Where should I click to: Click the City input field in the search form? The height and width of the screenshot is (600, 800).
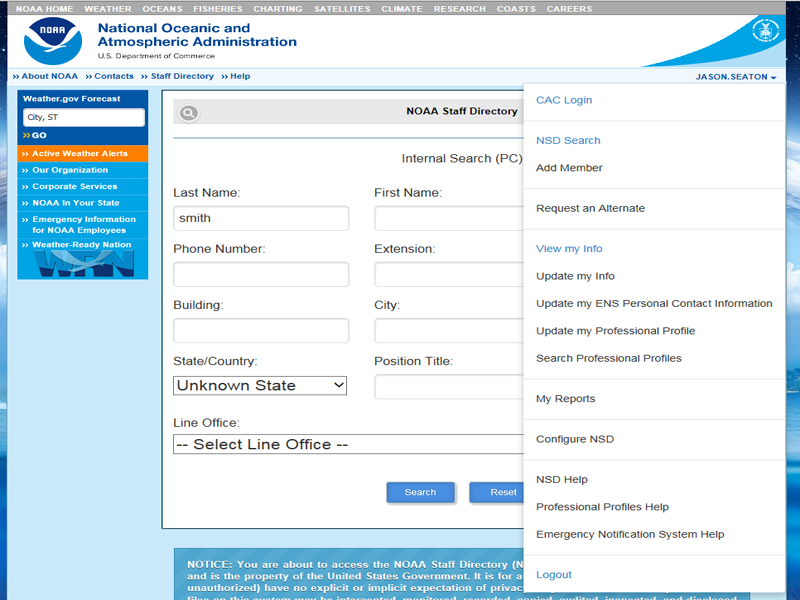(449, 331)
